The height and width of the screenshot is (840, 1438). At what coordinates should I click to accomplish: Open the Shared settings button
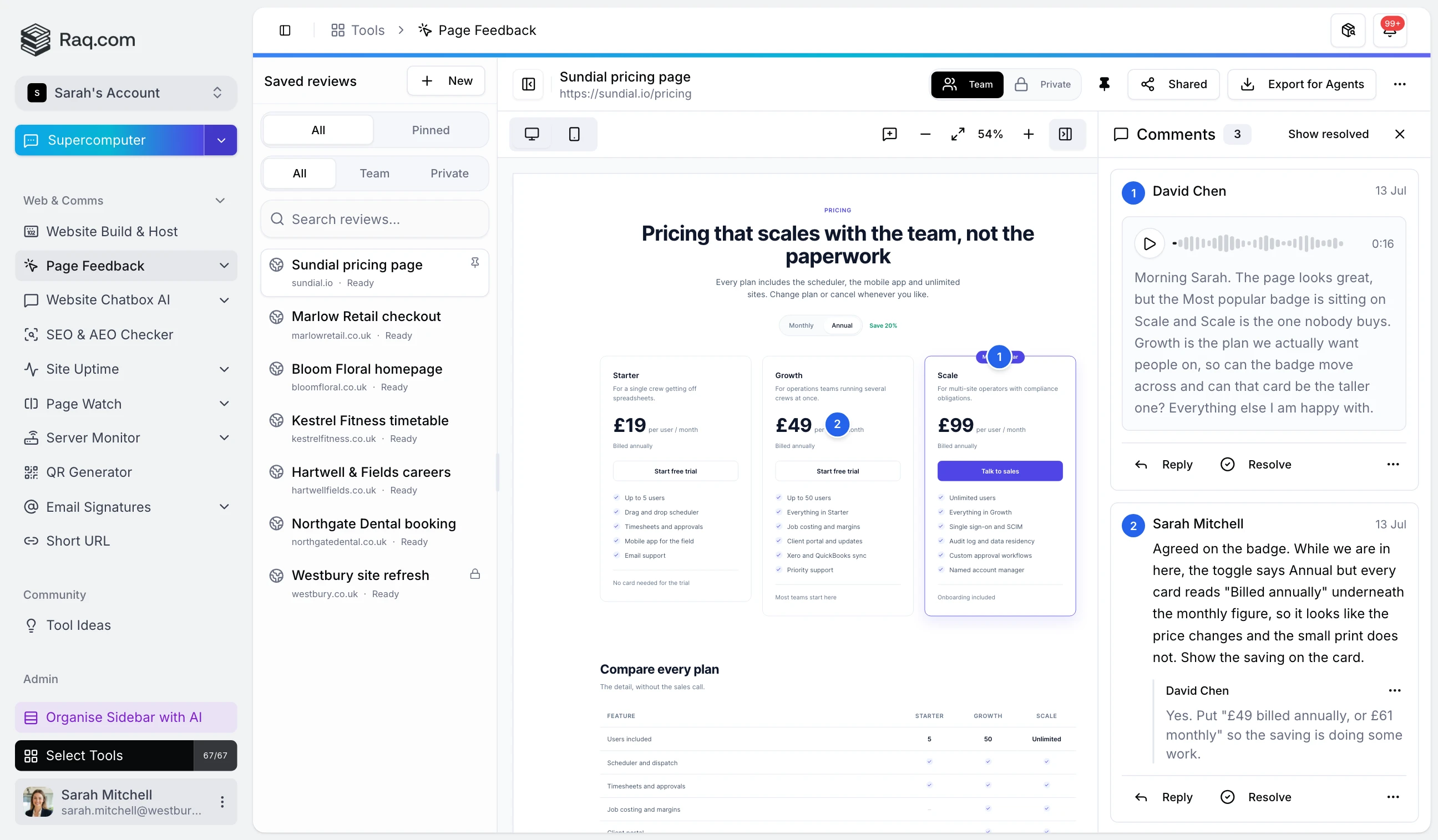pos(1173,84)
